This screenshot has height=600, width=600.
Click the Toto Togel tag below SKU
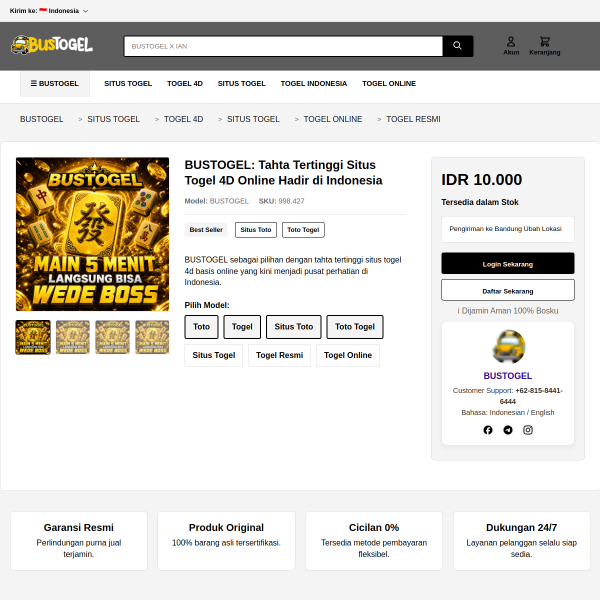303,230
